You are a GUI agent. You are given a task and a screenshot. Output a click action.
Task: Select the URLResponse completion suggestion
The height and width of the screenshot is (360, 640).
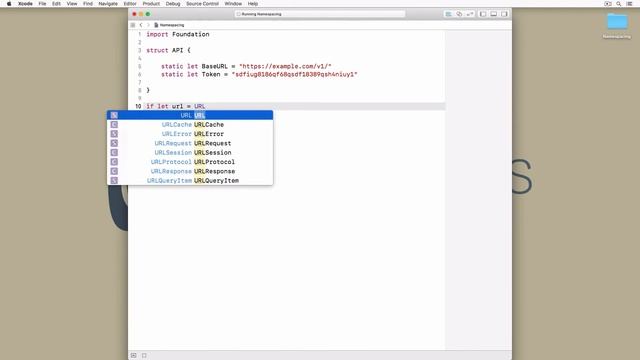tap(190, 171)
